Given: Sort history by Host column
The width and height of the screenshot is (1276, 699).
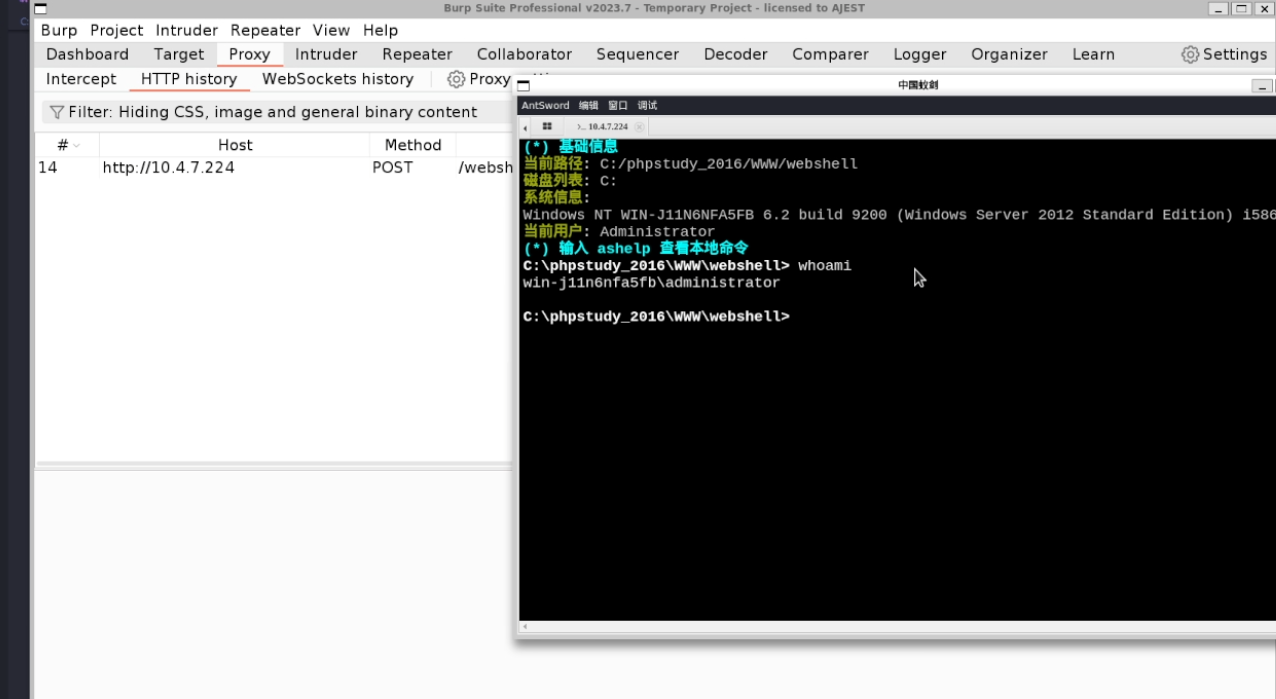Looking at the screenshot, I should (x=235, y=145).
